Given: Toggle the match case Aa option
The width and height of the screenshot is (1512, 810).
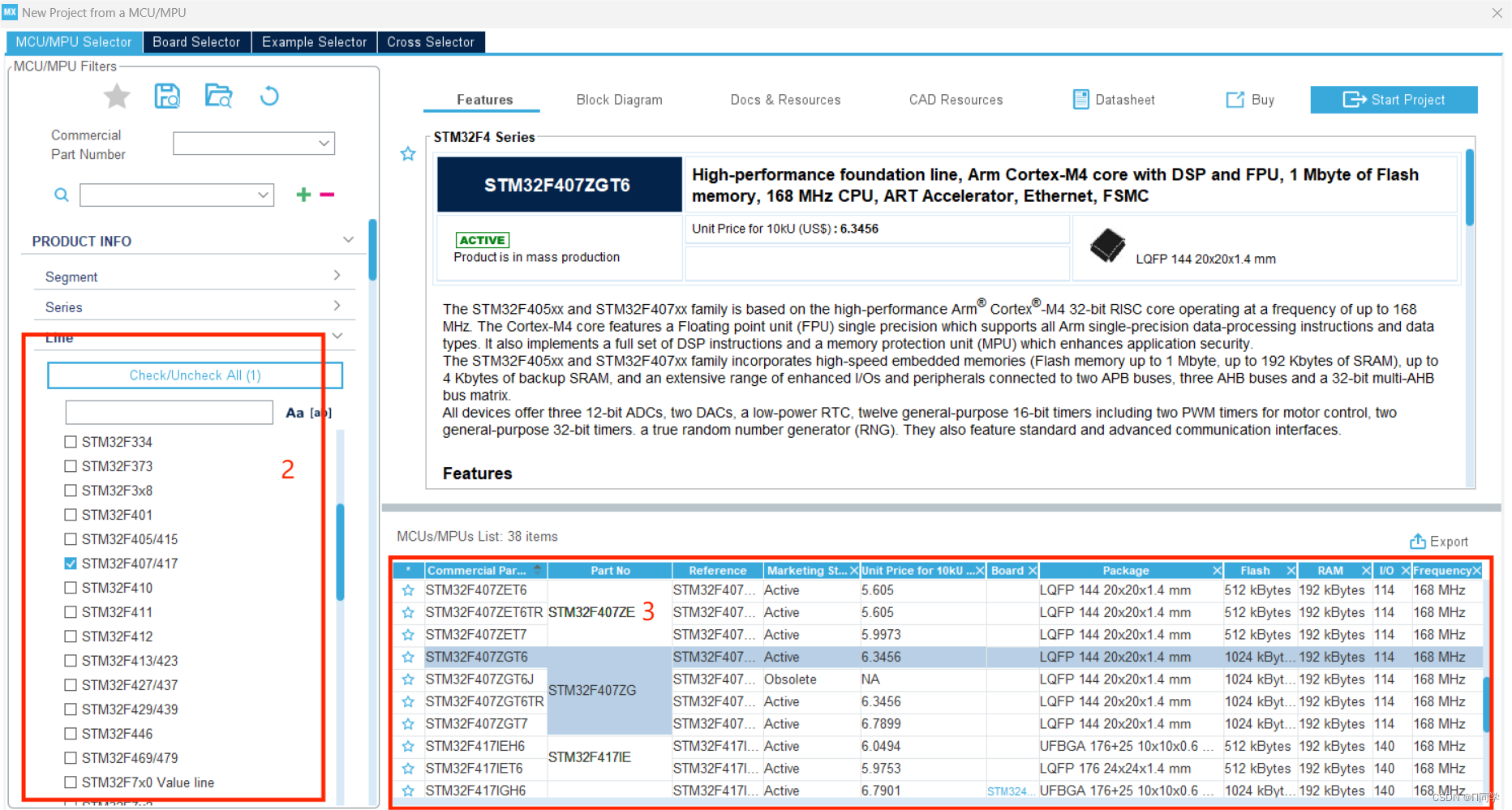Looking at the screenshot, I should click(294, 413).
